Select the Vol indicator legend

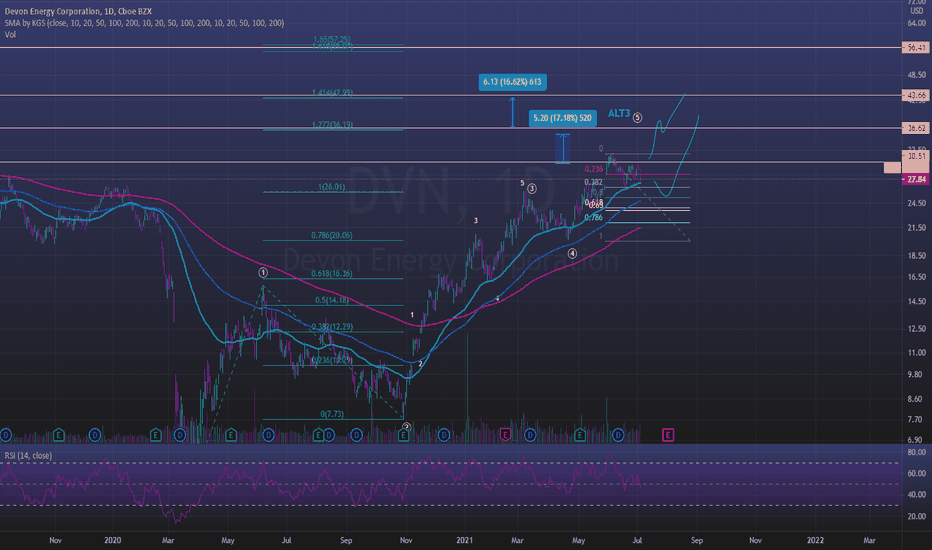point(10,34)
